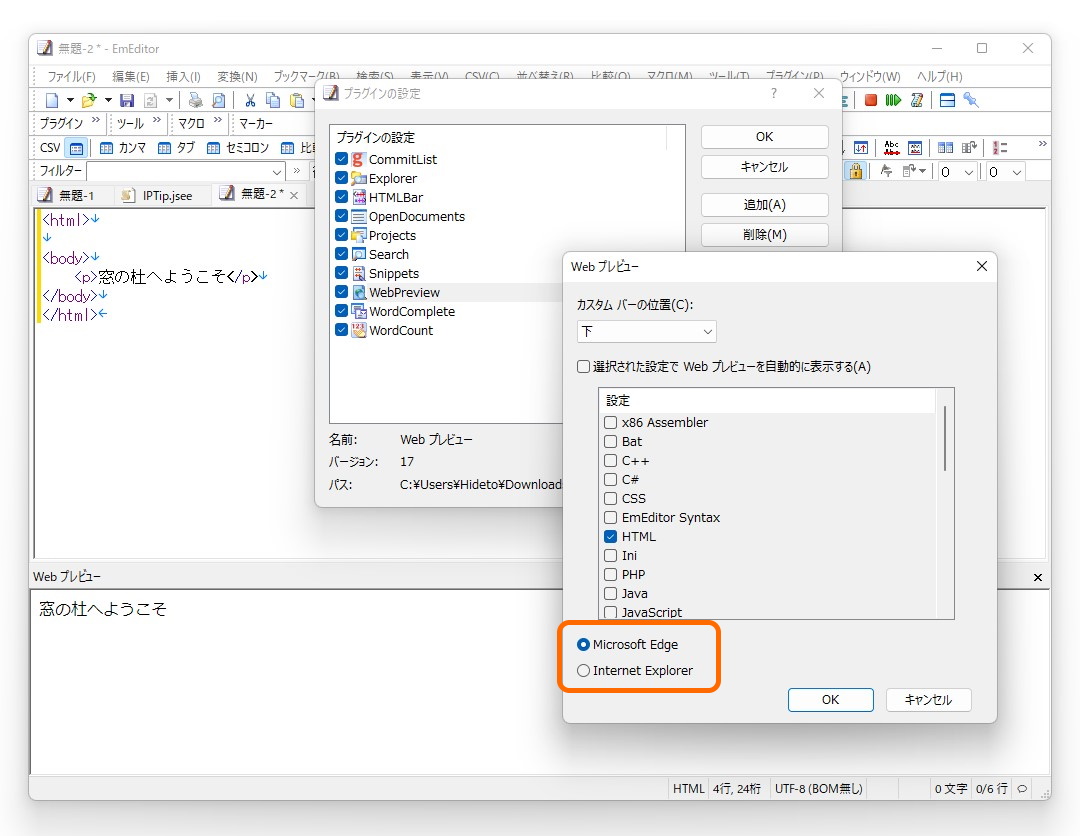Screen dimensions: 1080x836
Task: Run the macro with the green play icon
Action: (x=892, y=100)
